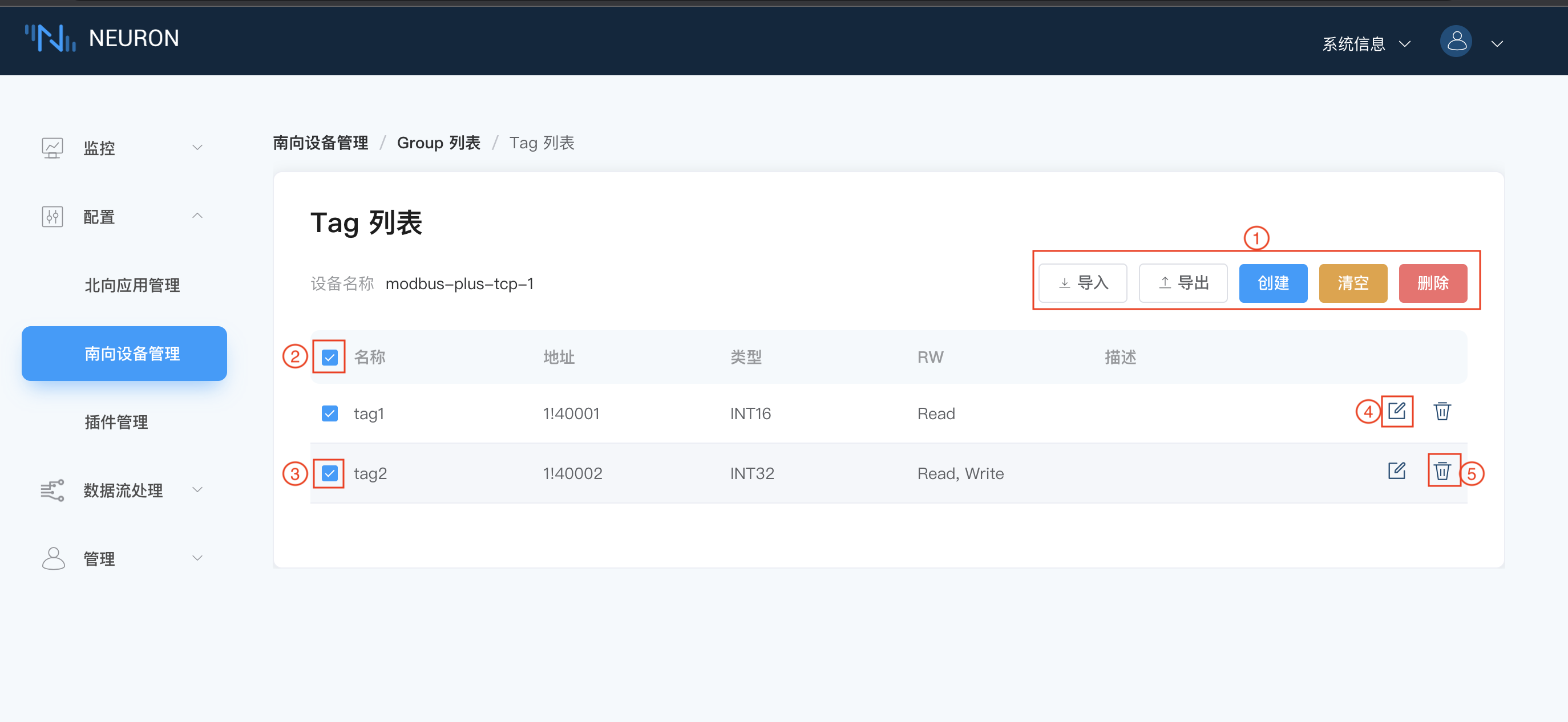Click the INT32 type cell
1568x722 pixels.
(751, 473)
